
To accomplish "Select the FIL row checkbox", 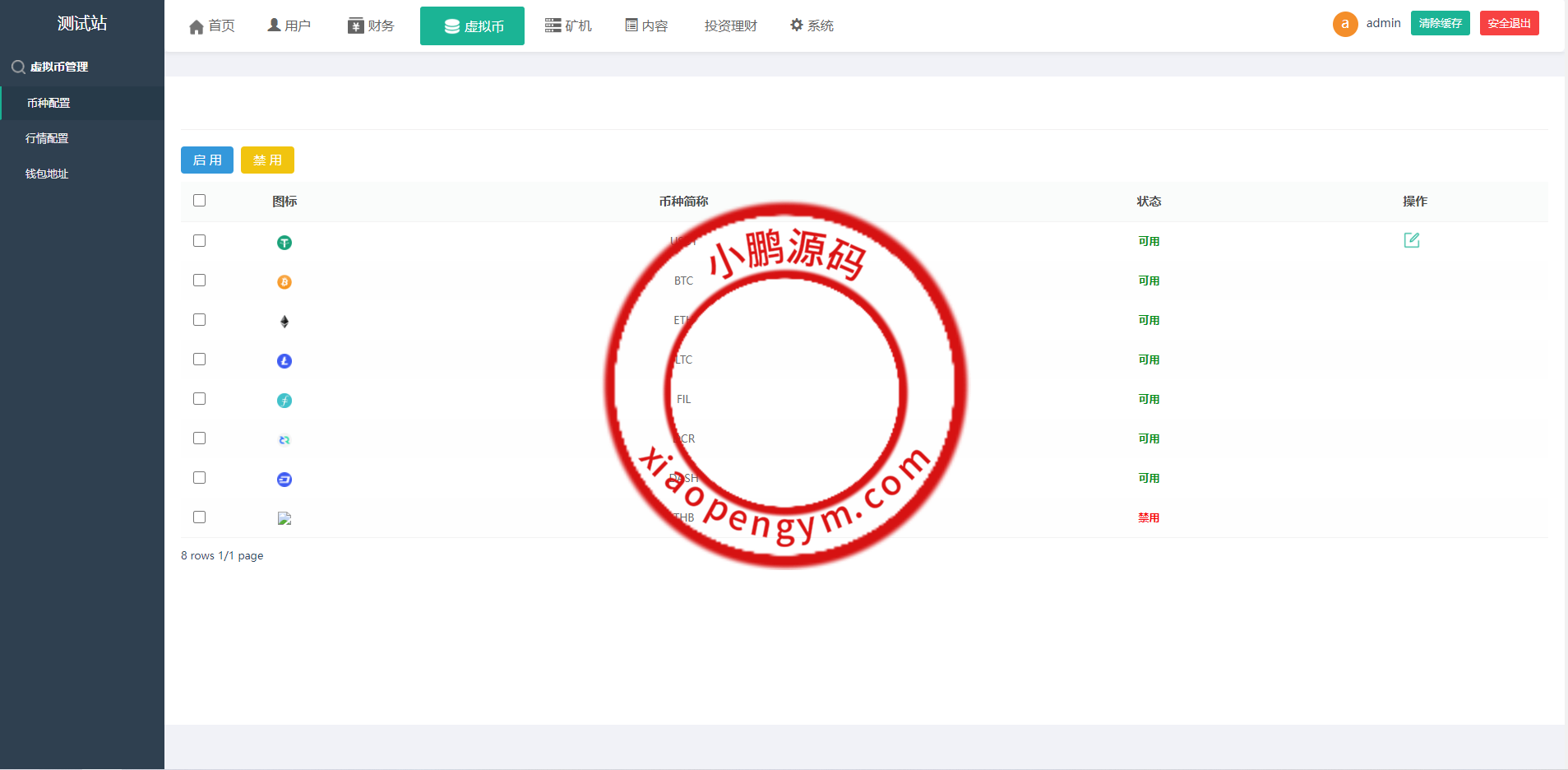I will click(199, 399).
